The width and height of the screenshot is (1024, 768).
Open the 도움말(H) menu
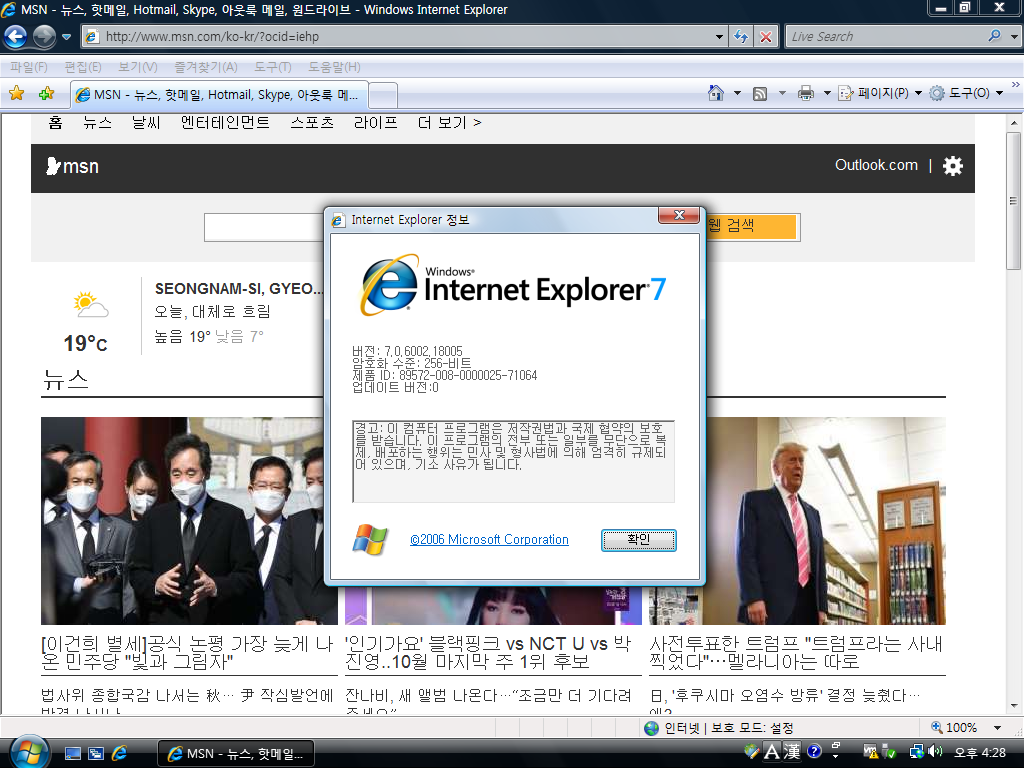pyautogui.click(x=334, y=67)
